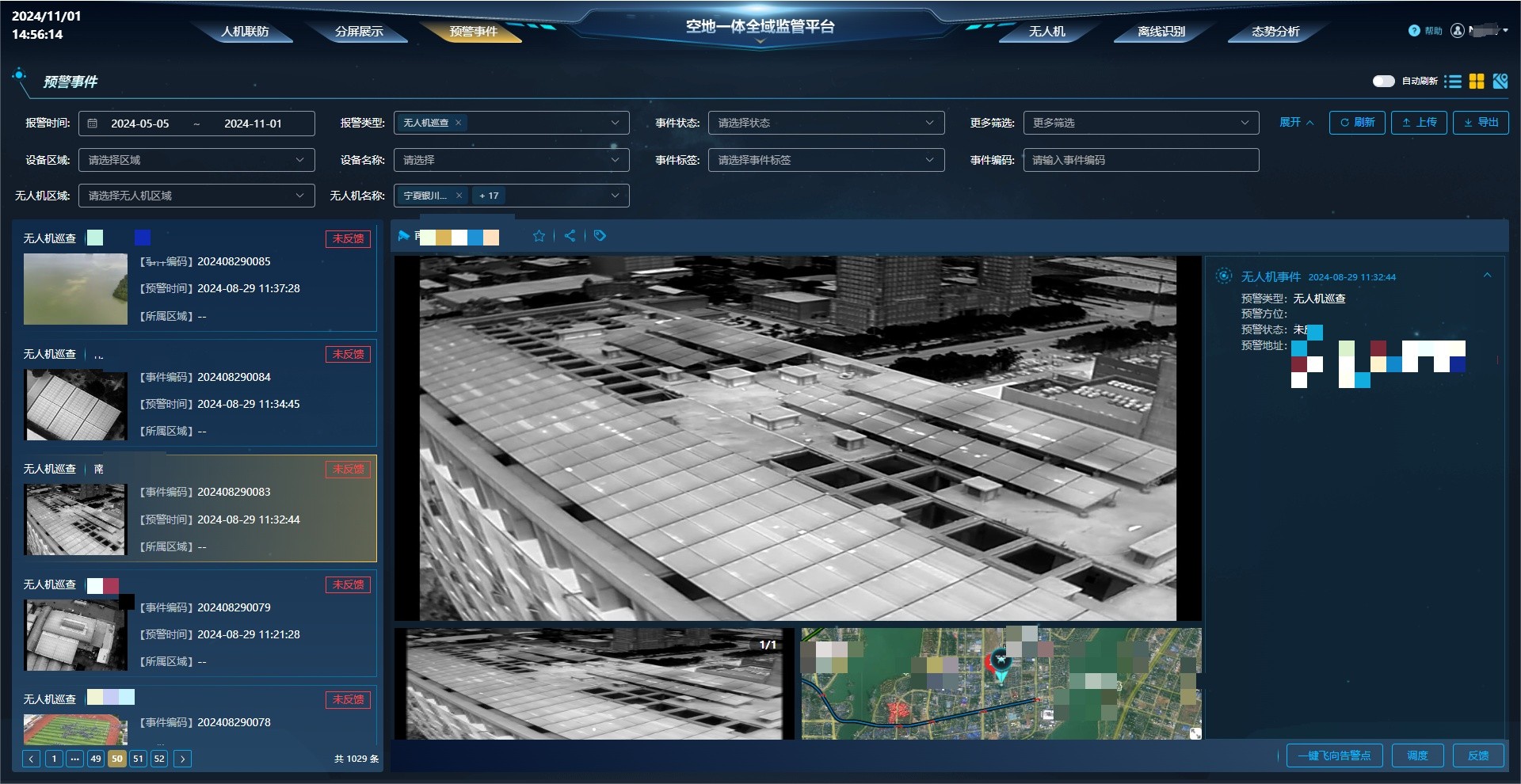
Task: Open the tag icon for event
Action: click(x=600, y=236)
